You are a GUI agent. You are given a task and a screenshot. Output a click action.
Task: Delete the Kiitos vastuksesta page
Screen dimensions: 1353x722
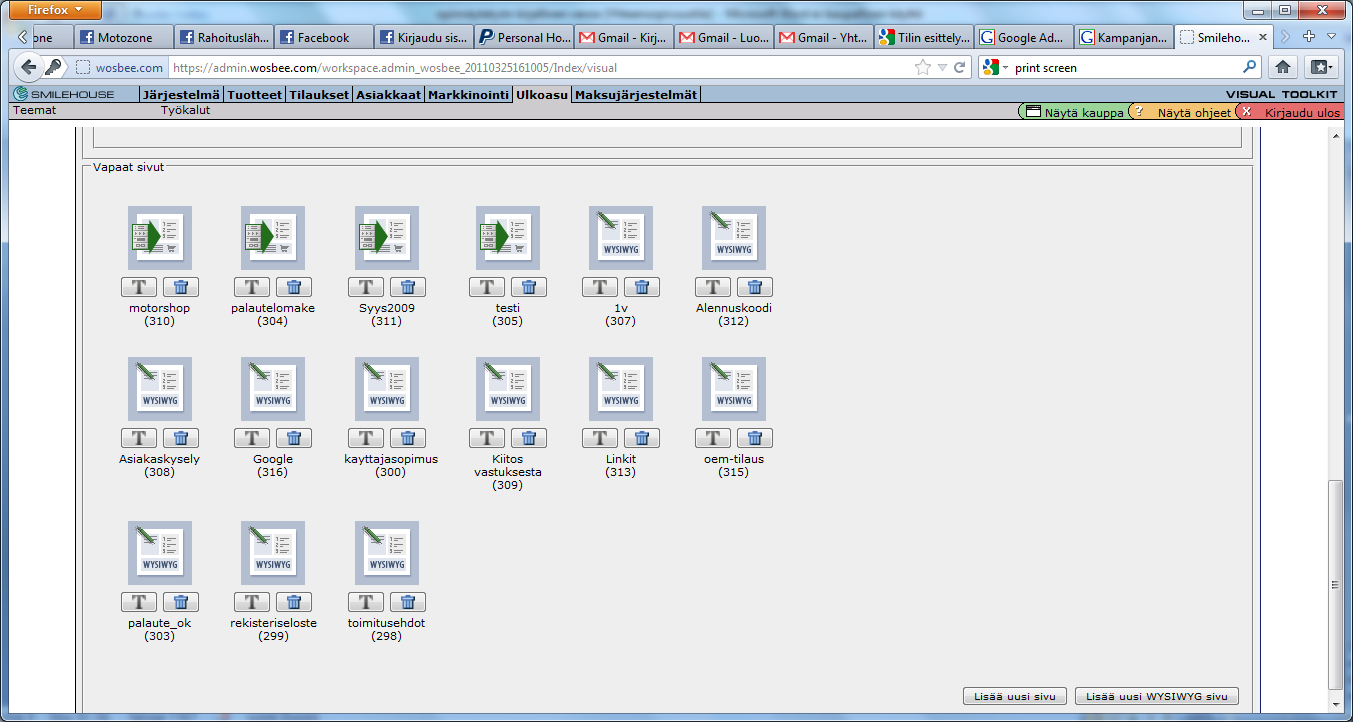click(528, 438)
